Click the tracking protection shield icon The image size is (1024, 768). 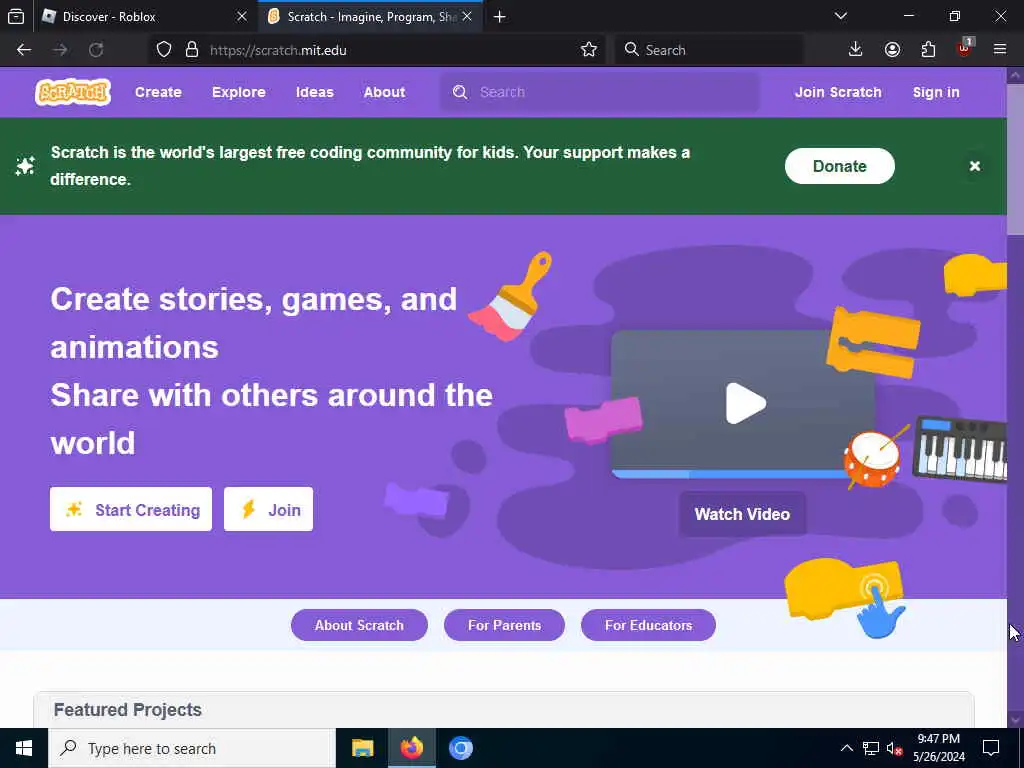(164, 50)
